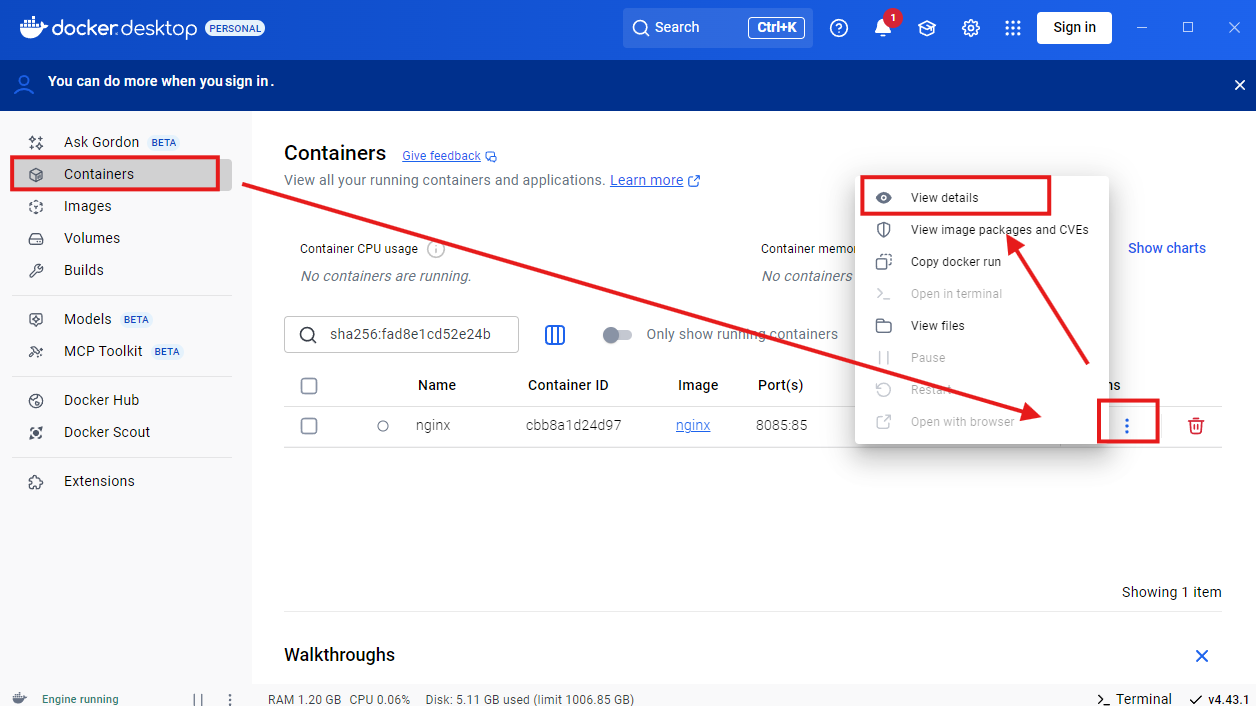Close the Walkthroughs section
1256x706 pixels.
1202,656
